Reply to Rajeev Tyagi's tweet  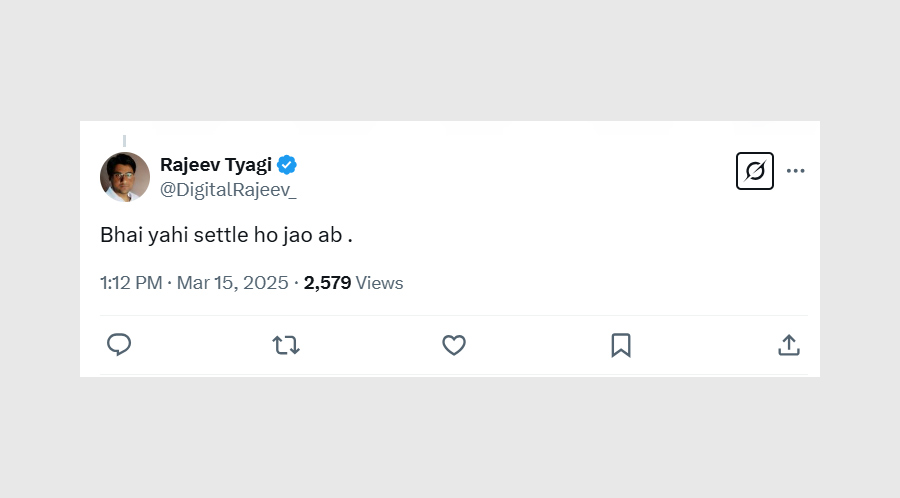[119, 345]
